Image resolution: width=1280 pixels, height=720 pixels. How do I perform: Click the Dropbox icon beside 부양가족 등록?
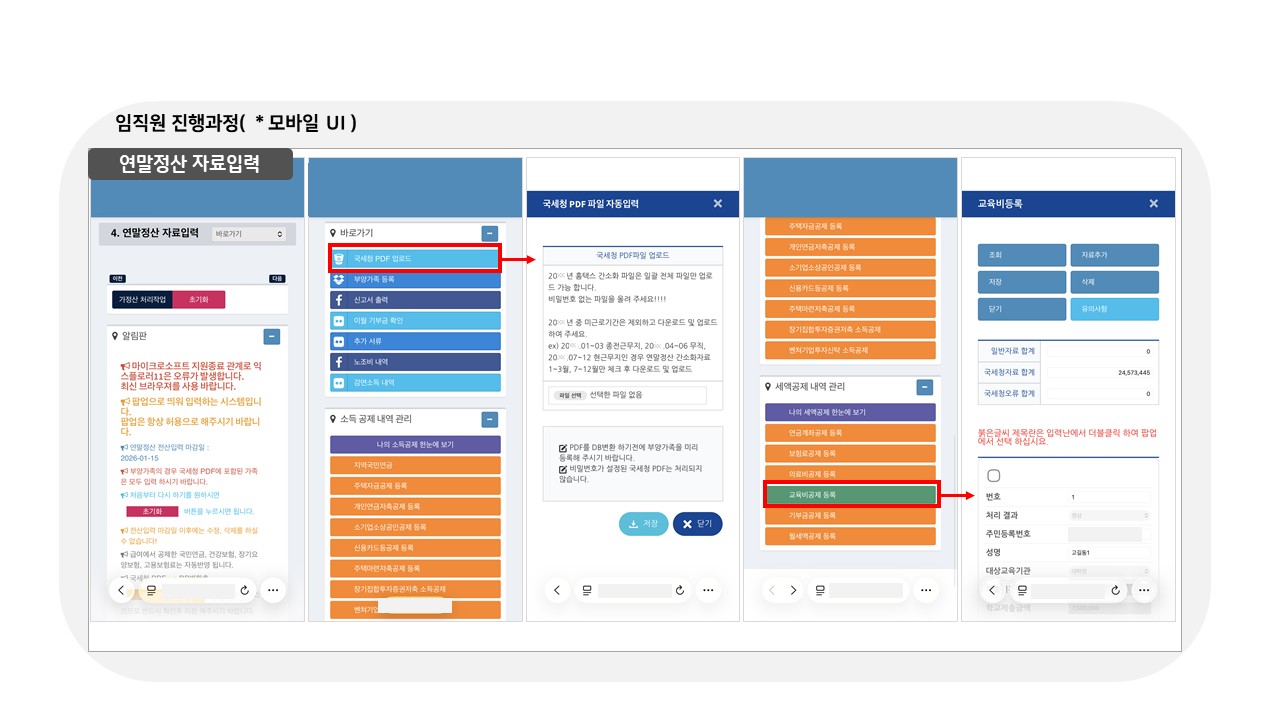click(x=338, y=280)
